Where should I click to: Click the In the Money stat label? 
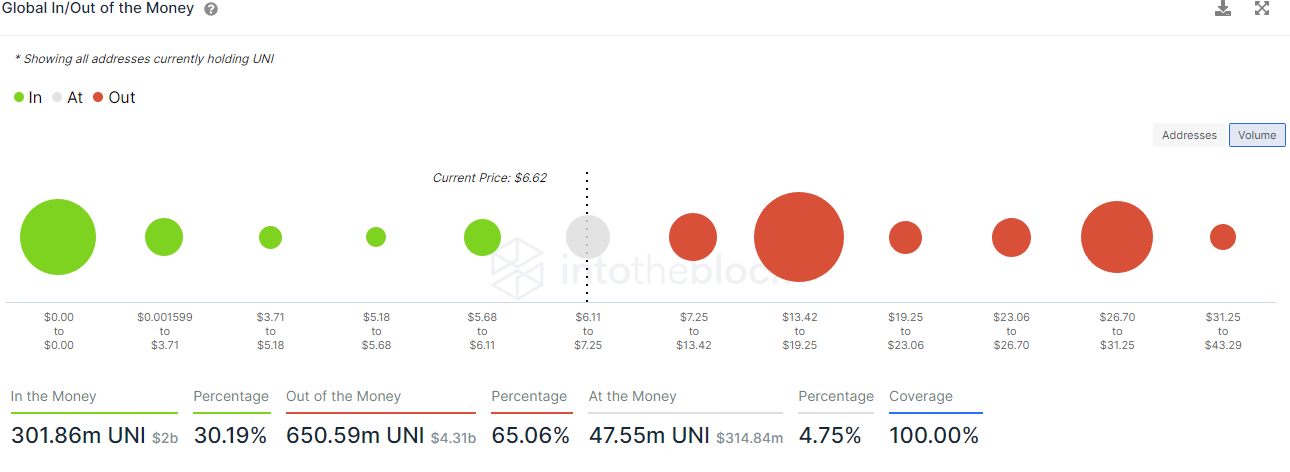[x=54, y=397]
